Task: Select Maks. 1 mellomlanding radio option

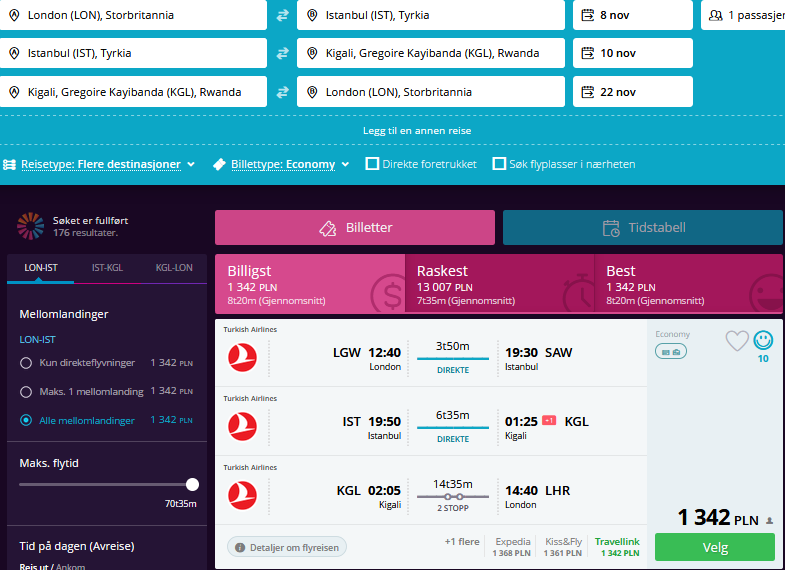Action: (x=26, y=391)
